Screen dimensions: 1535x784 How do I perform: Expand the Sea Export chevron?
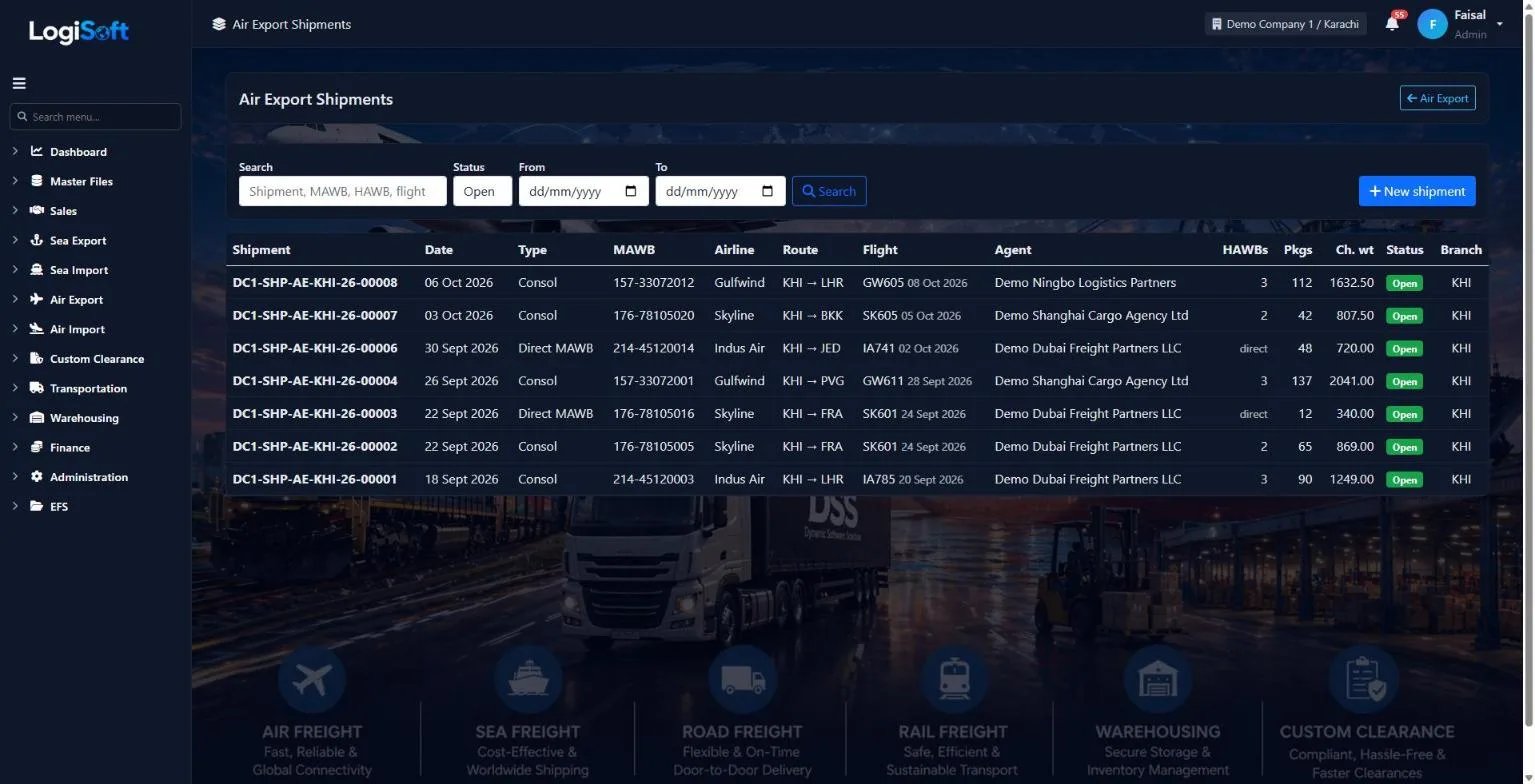point(16,240)
